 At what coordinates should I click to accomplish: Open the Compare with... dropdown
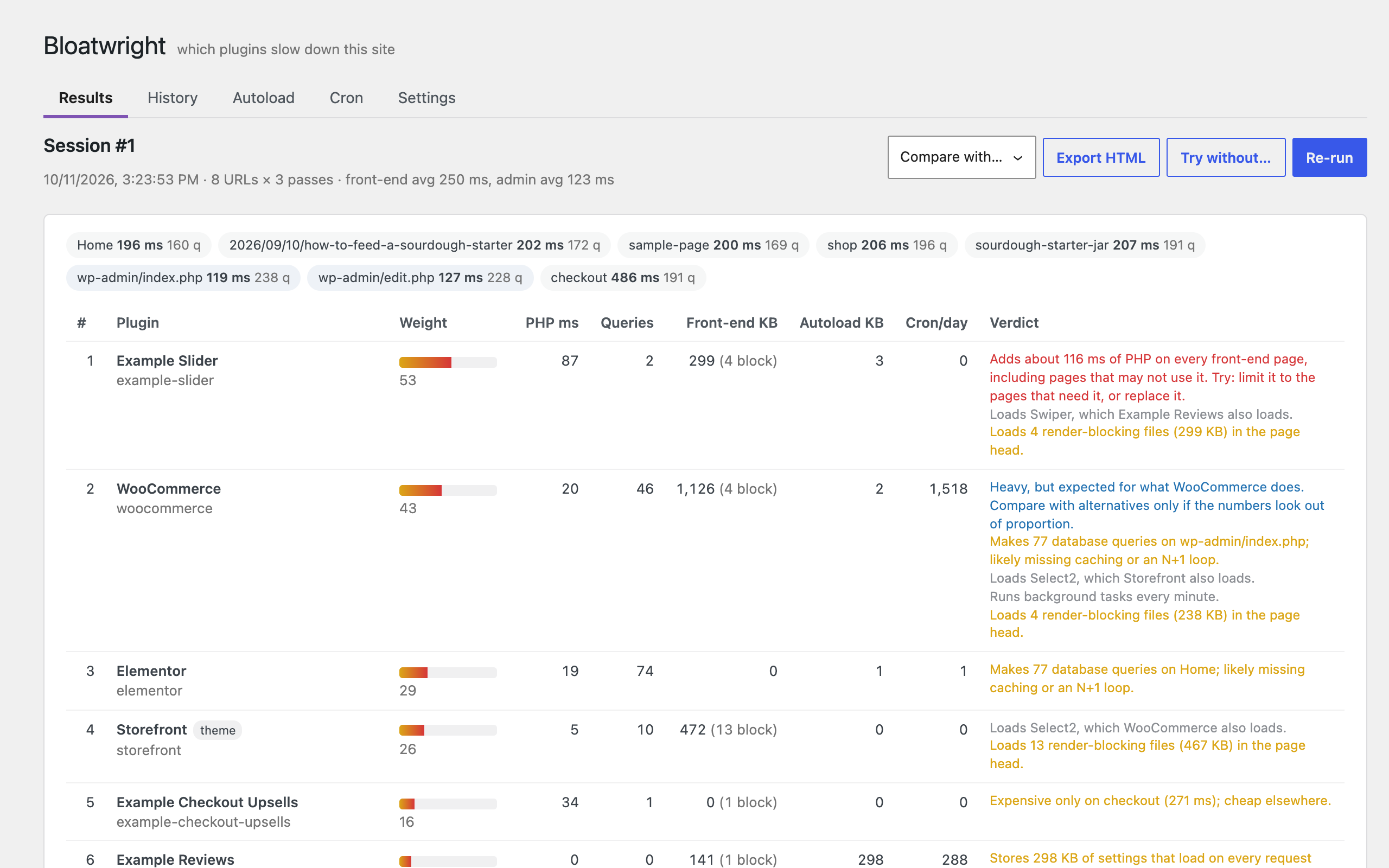[x=961, y=157]
